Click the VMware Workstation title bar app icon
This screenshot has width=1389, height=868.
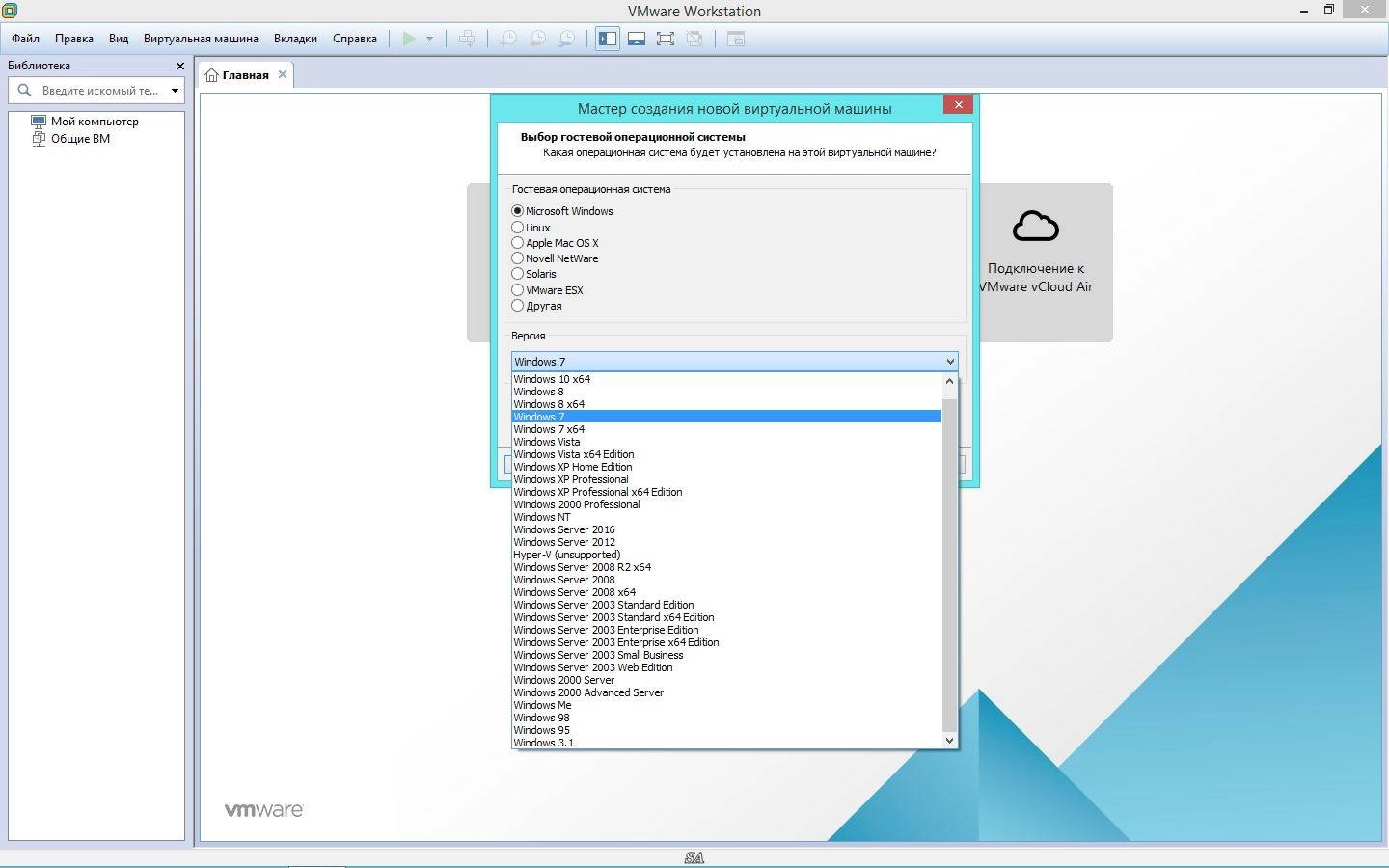[x=10, y=11]
